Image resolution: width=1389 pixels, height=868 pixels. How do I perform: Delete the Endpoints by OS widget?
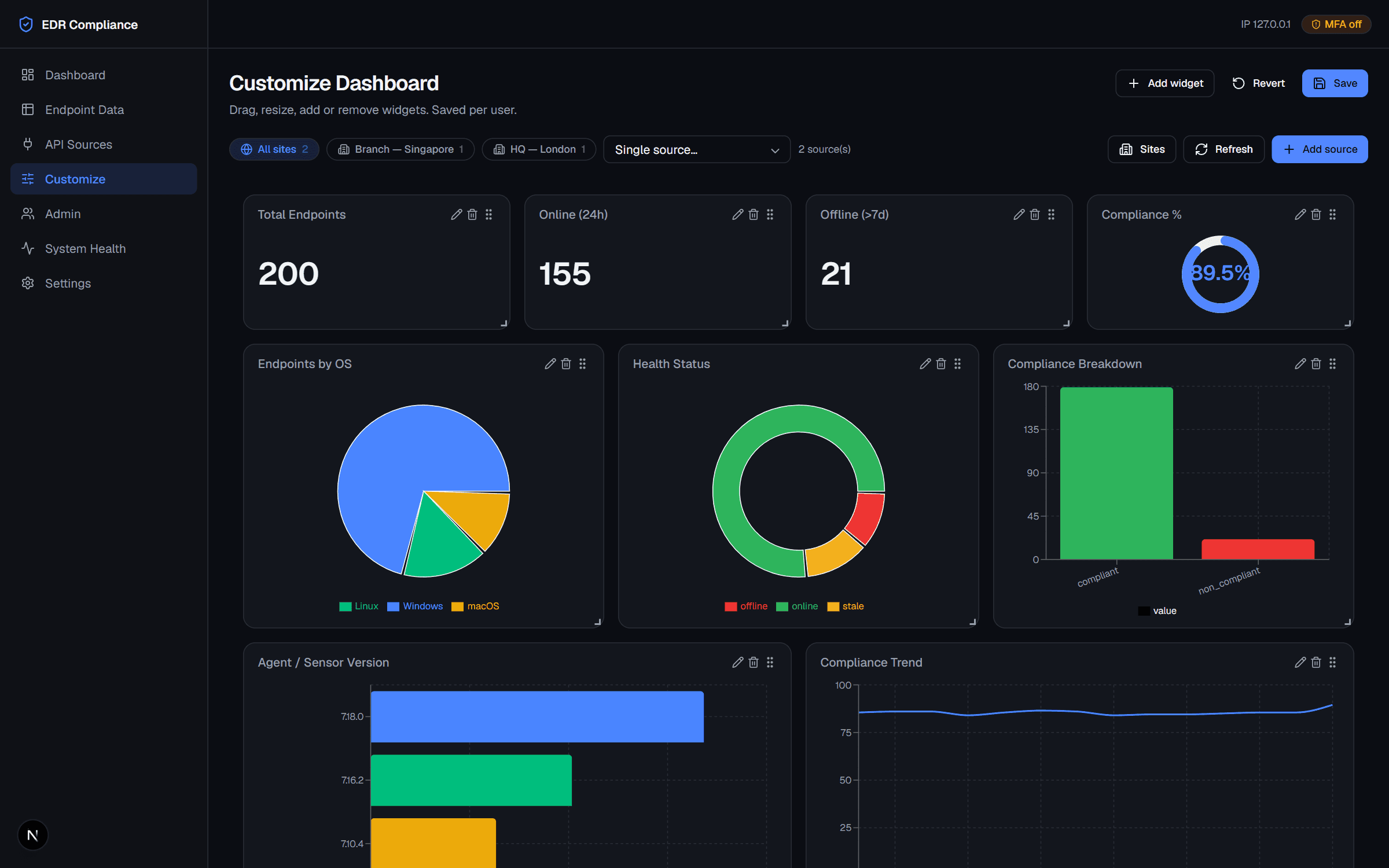(566, 364)
